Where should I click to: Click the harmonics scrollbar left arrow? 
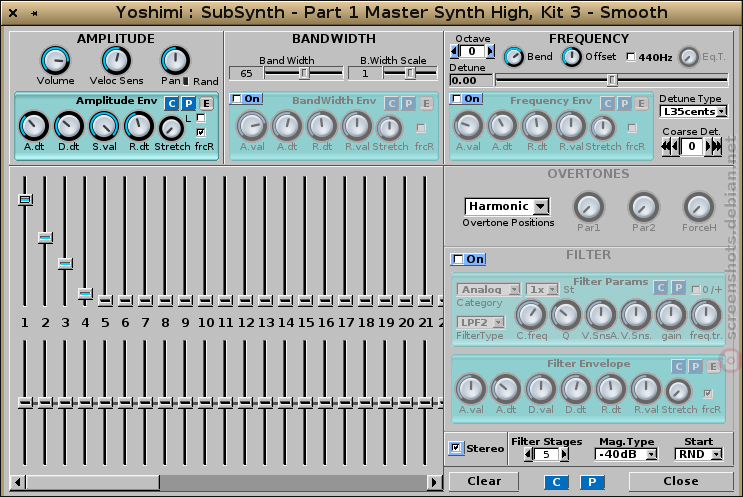coord(18,482)
